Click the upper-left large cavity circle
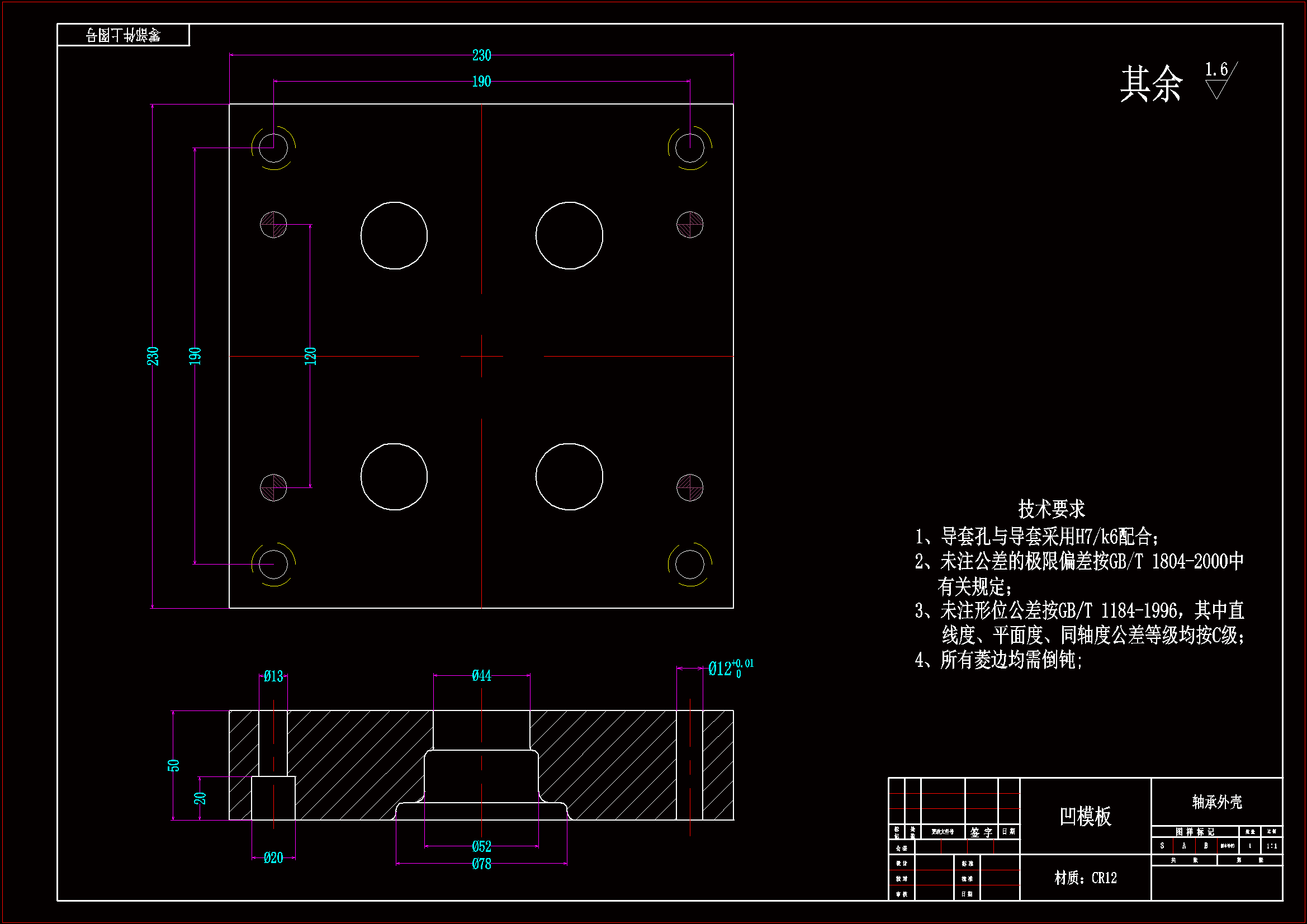1307x924 pixels. (x=394, y=235)
